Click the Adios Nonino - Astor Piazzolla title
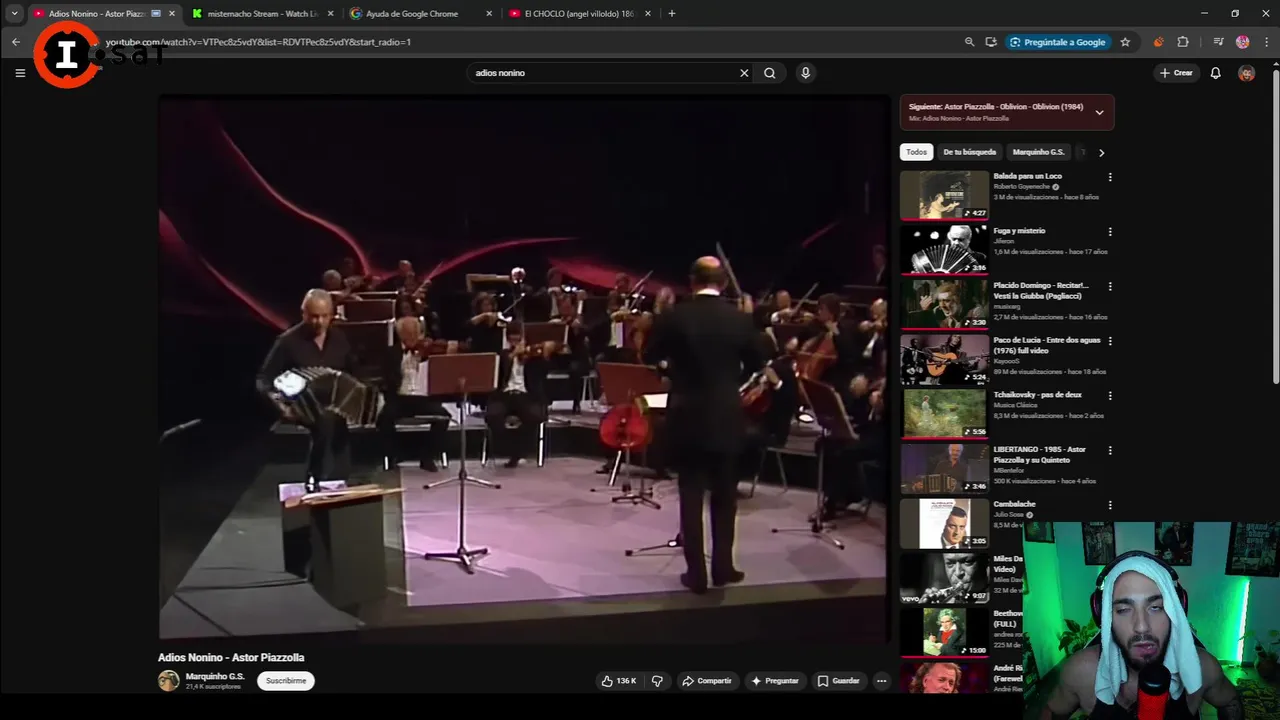 (231, 658)
